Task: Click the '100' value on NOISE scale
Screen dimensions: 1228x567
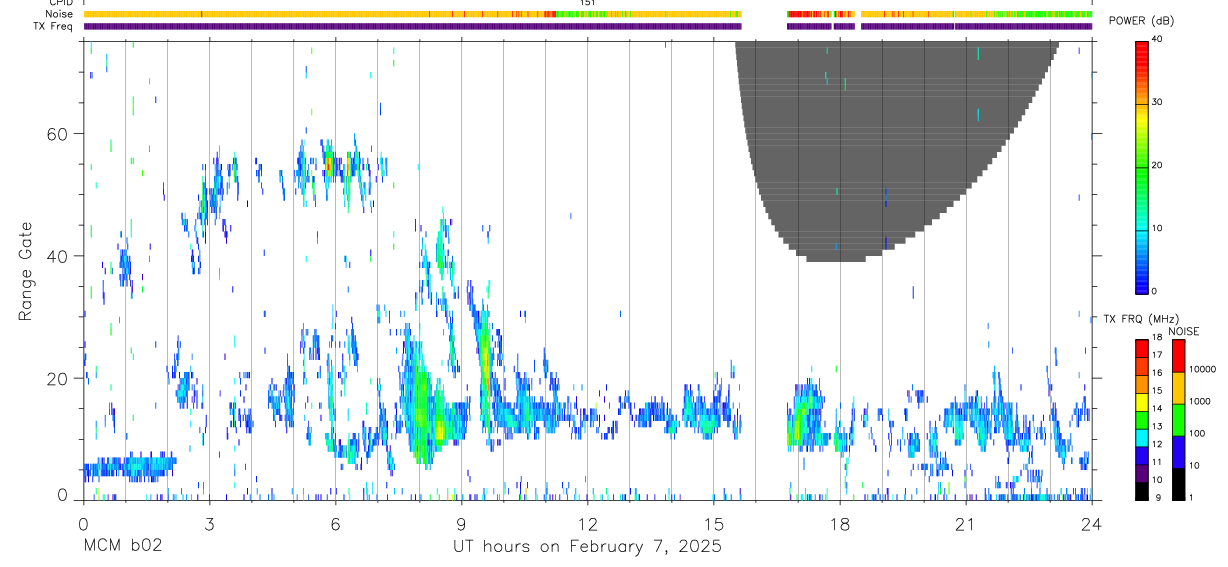Action: pyautogui.click(x=1198, y=433)
